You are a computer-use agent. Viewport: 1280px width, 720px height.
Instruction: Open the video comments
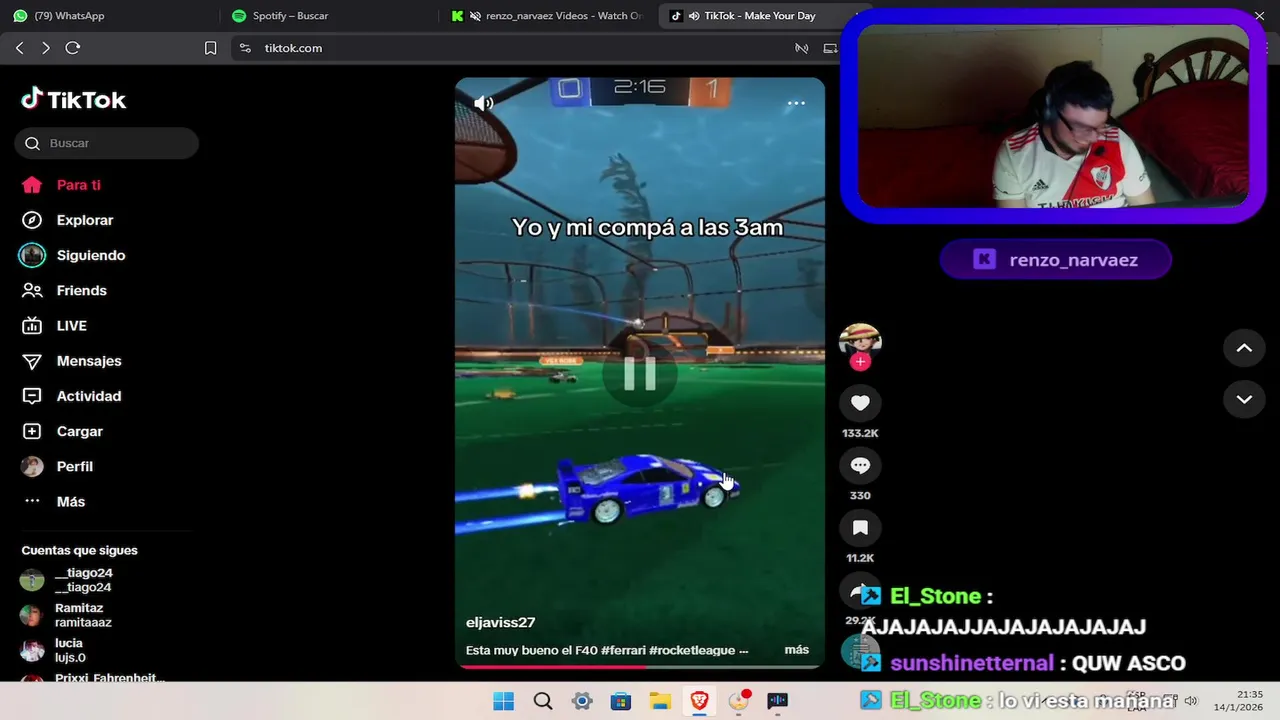[x=860, y=465]
